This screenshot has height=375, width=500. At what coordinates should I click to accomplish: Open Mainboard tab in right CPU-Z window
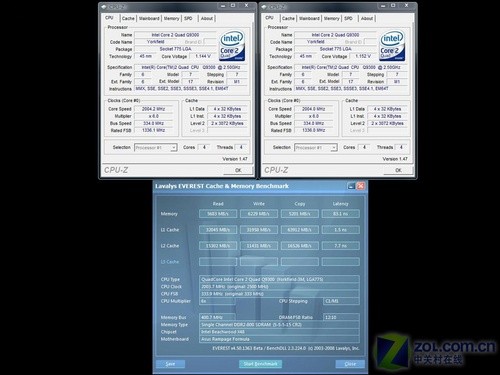309,18
